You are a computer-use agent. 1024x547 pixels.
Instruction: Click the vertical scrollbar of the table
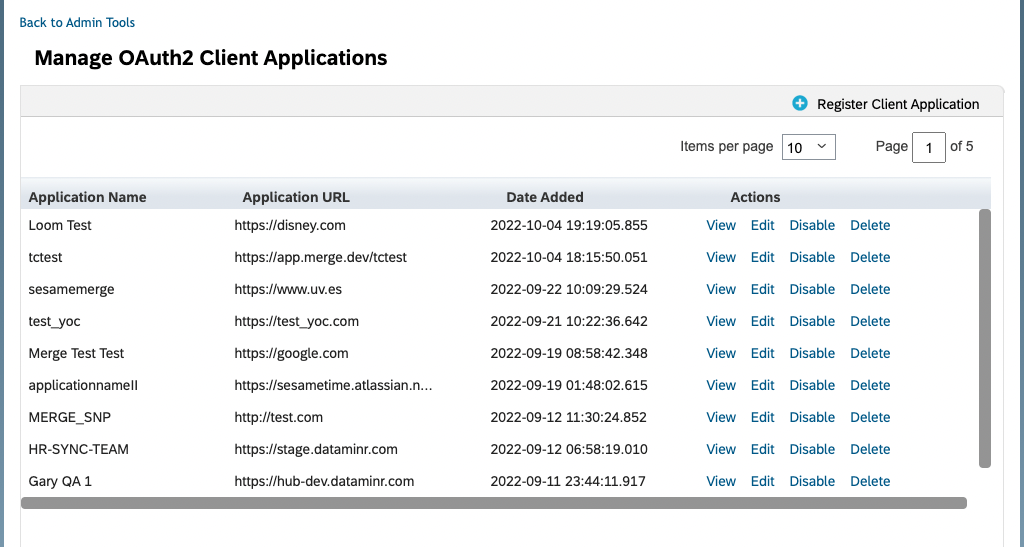pos(984,338)
